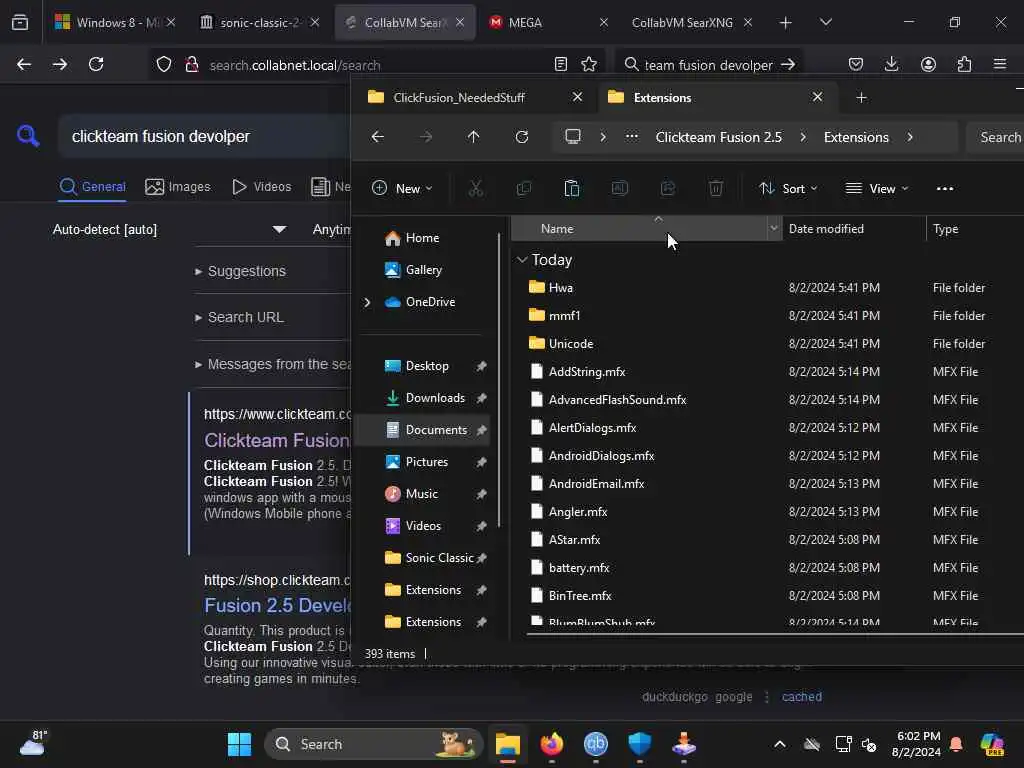This screenshot has width=1024, height=768.
Task: Sort by Date modified column
Action: pos(826,229)
